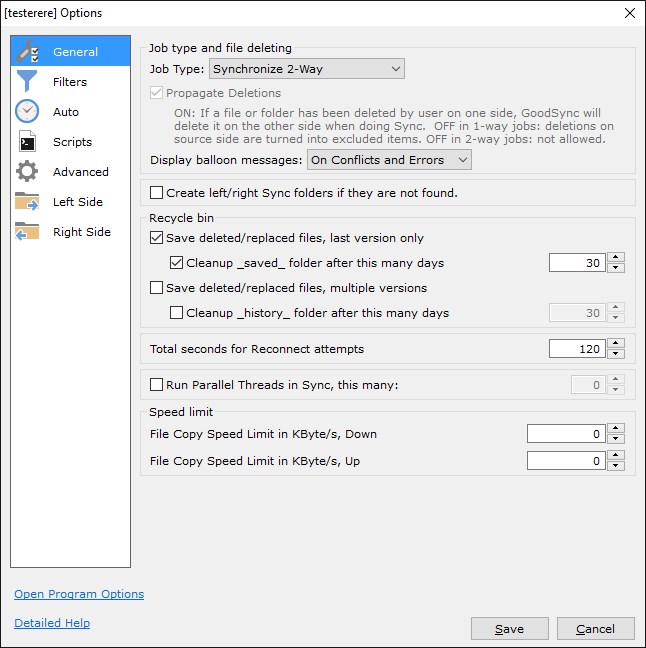The width and height of the screenshot is (646, 648).
Task: Uncheck Save deleted/replaced files, last version only
Action: [x=157, y=238]
